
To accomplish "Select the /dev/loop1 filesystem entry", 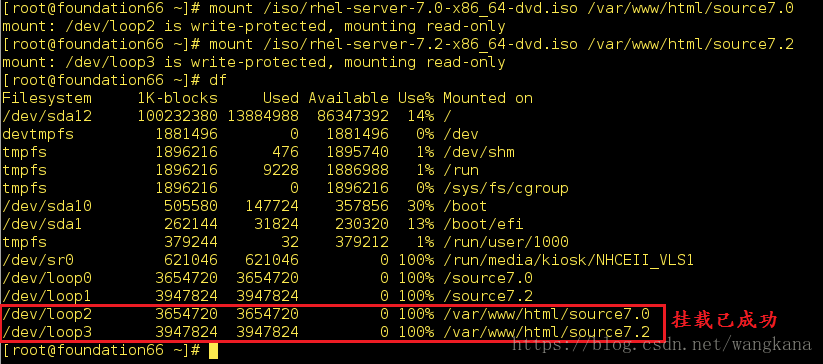I will 47,296.
